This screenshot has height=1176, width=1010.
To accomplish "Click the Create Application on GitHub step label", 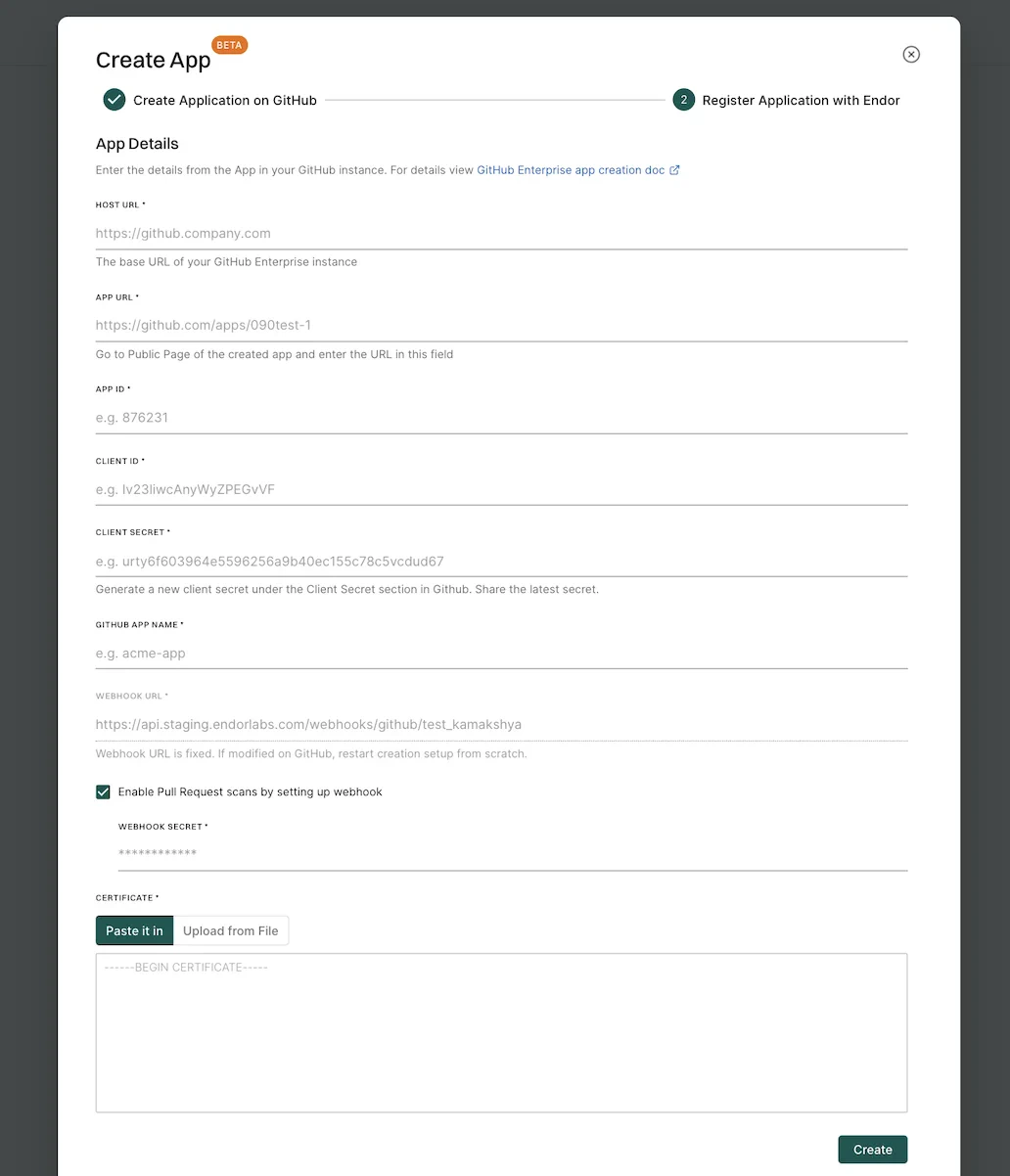I will click(225, 99).
